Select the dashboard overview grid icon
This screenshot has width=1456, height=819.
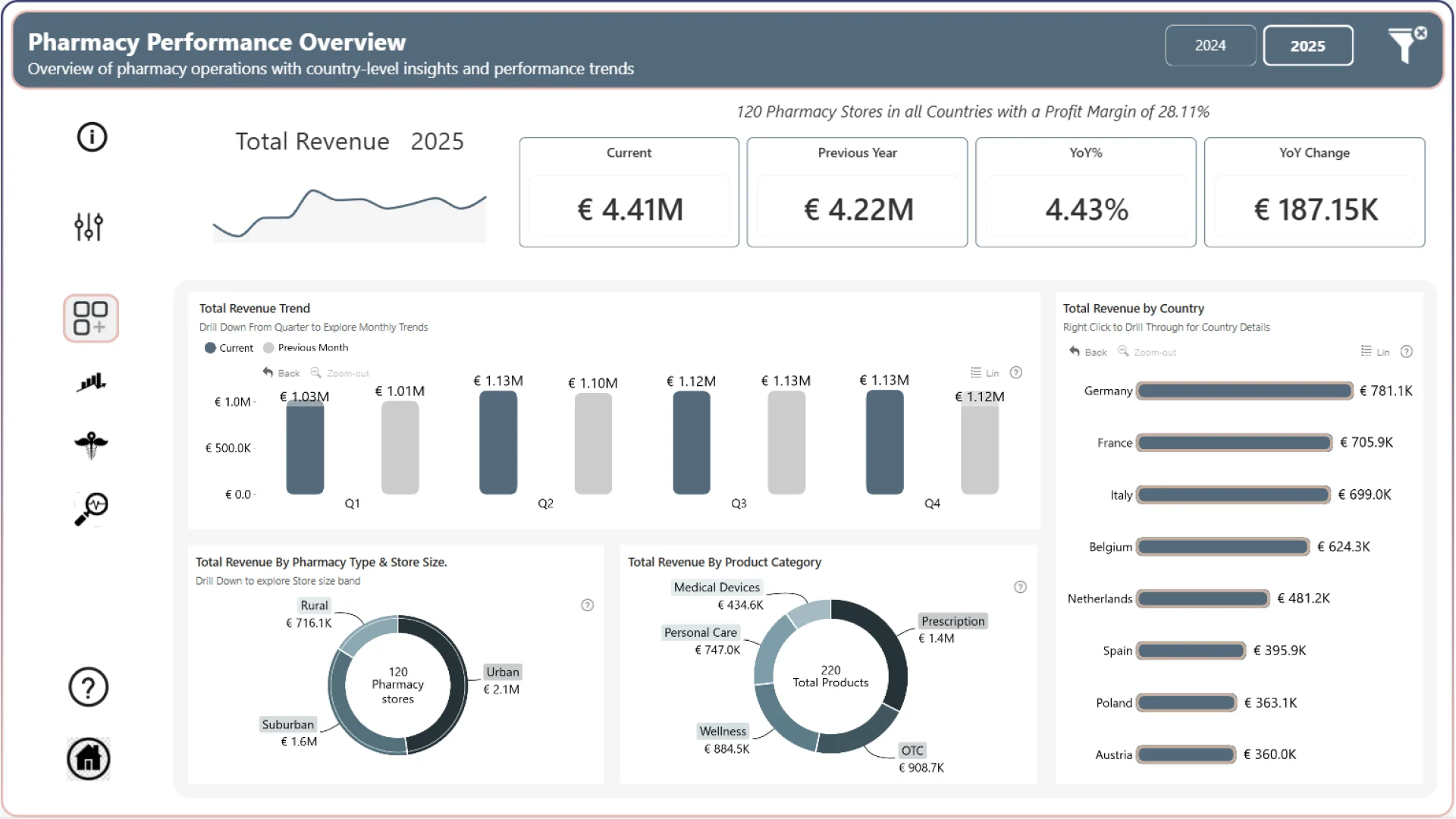pos(91,318)
